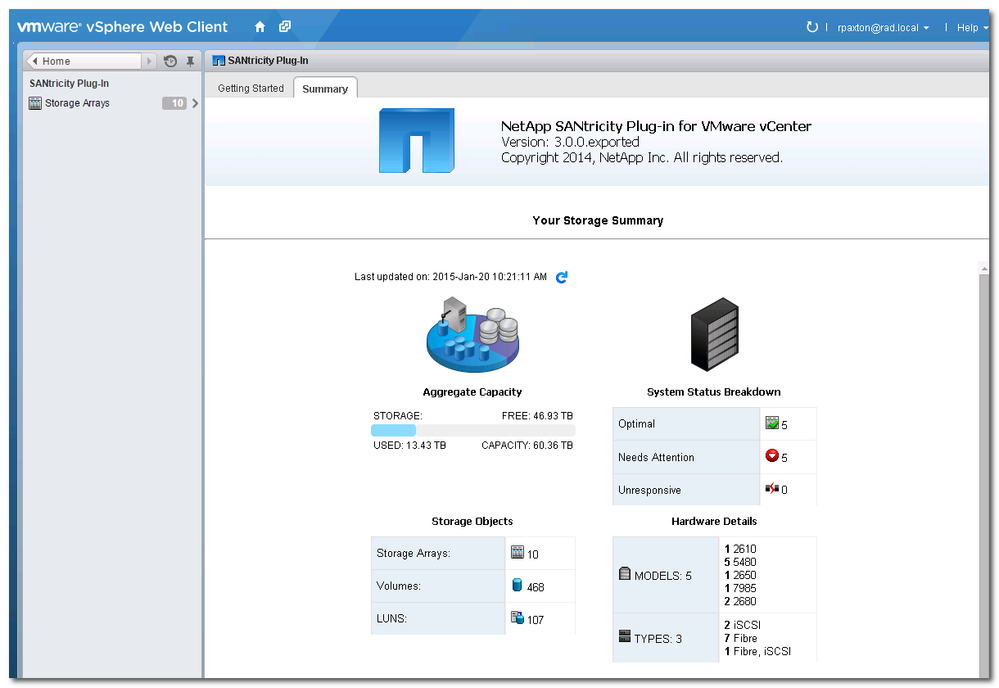The height and width of the screenshot is (688, 999).
Task: Click the LUNS count 107
Action: [535, 620]
